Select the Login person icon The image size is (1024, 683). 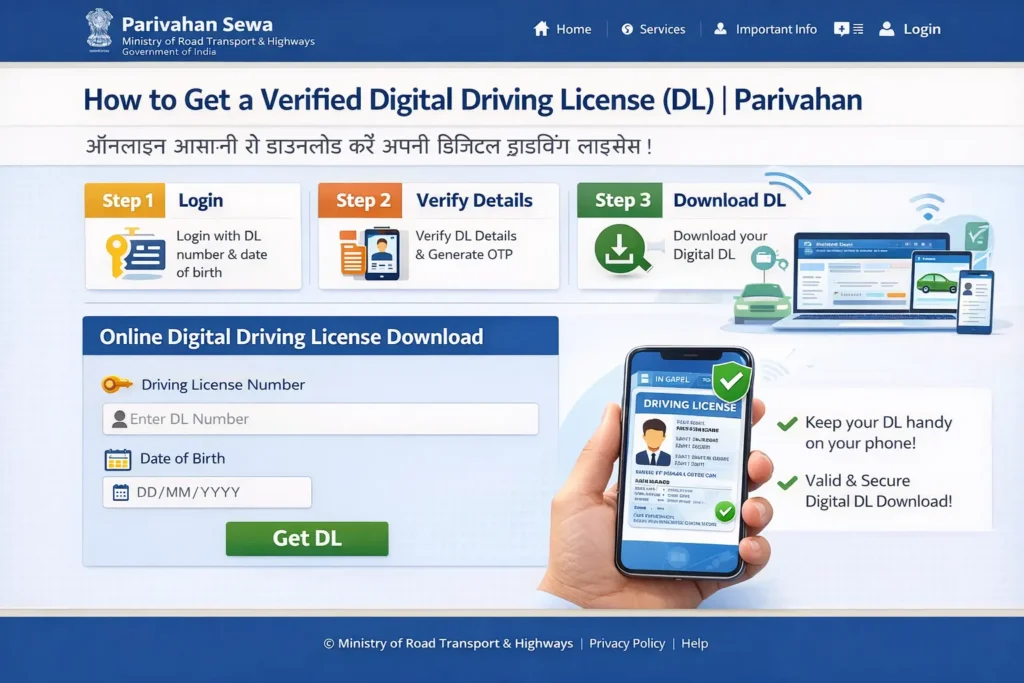pyautogui.click(x=885, y=29)
